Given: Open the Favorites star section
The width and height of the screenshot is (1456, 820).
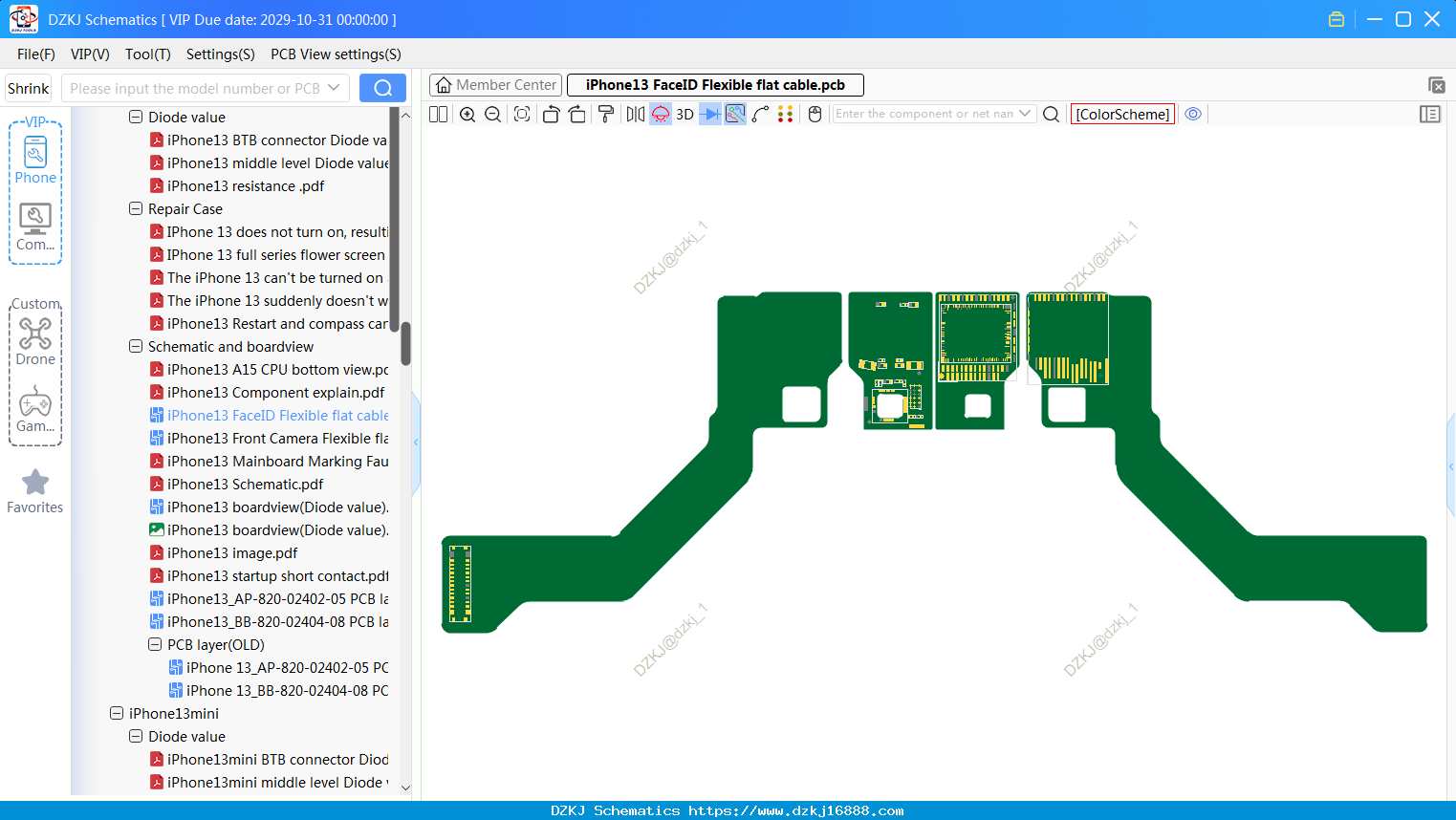Looking at the screenshot, I should click(x=35, y=491).
